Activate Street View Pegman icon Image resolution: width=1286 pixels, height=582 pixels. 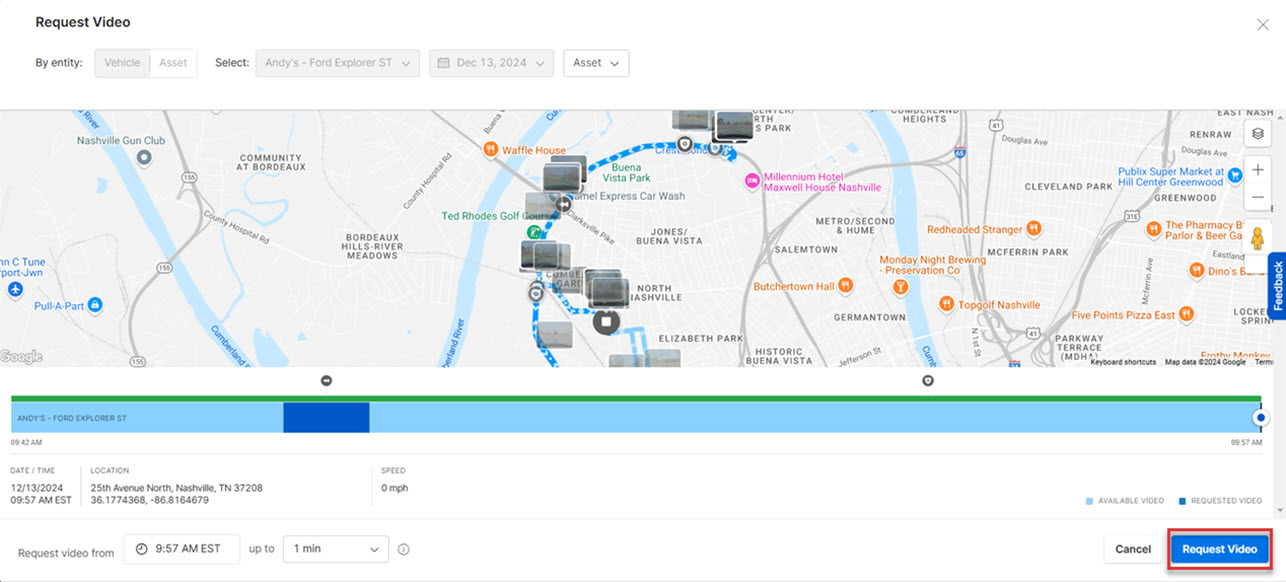[1257, 238]
